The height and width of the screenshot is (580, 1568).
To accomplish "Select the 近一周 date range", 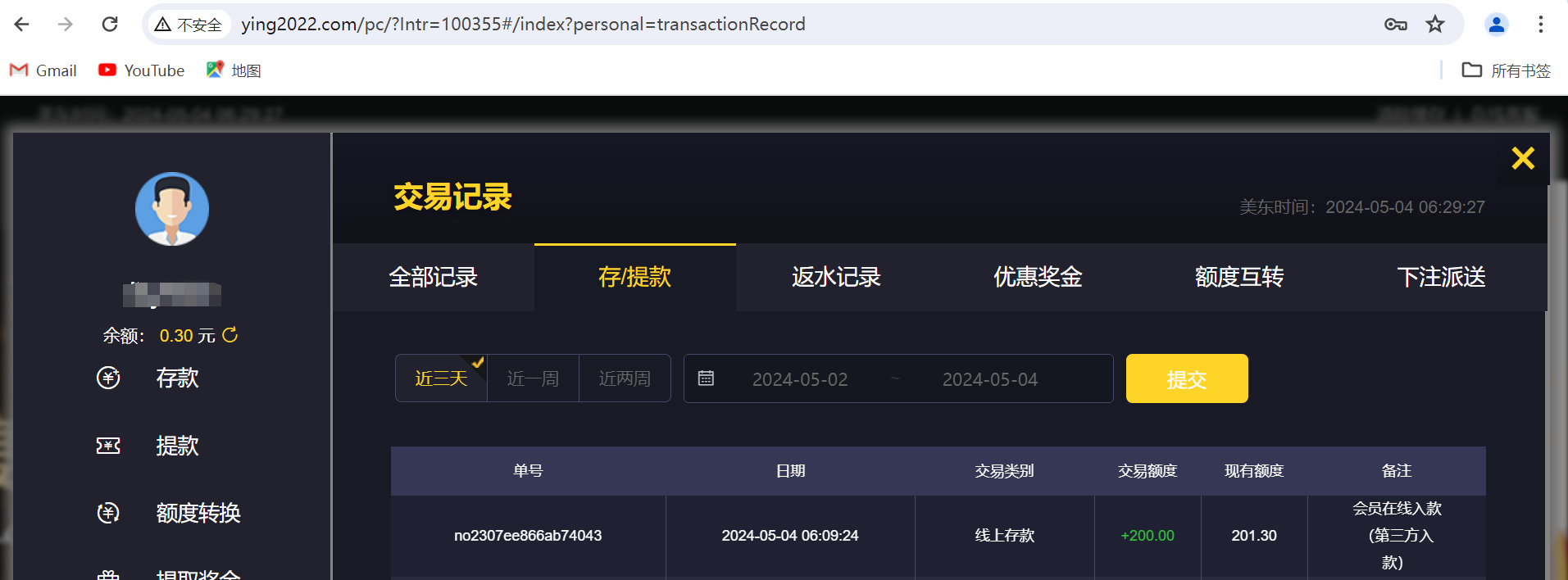I will [534, 378].
